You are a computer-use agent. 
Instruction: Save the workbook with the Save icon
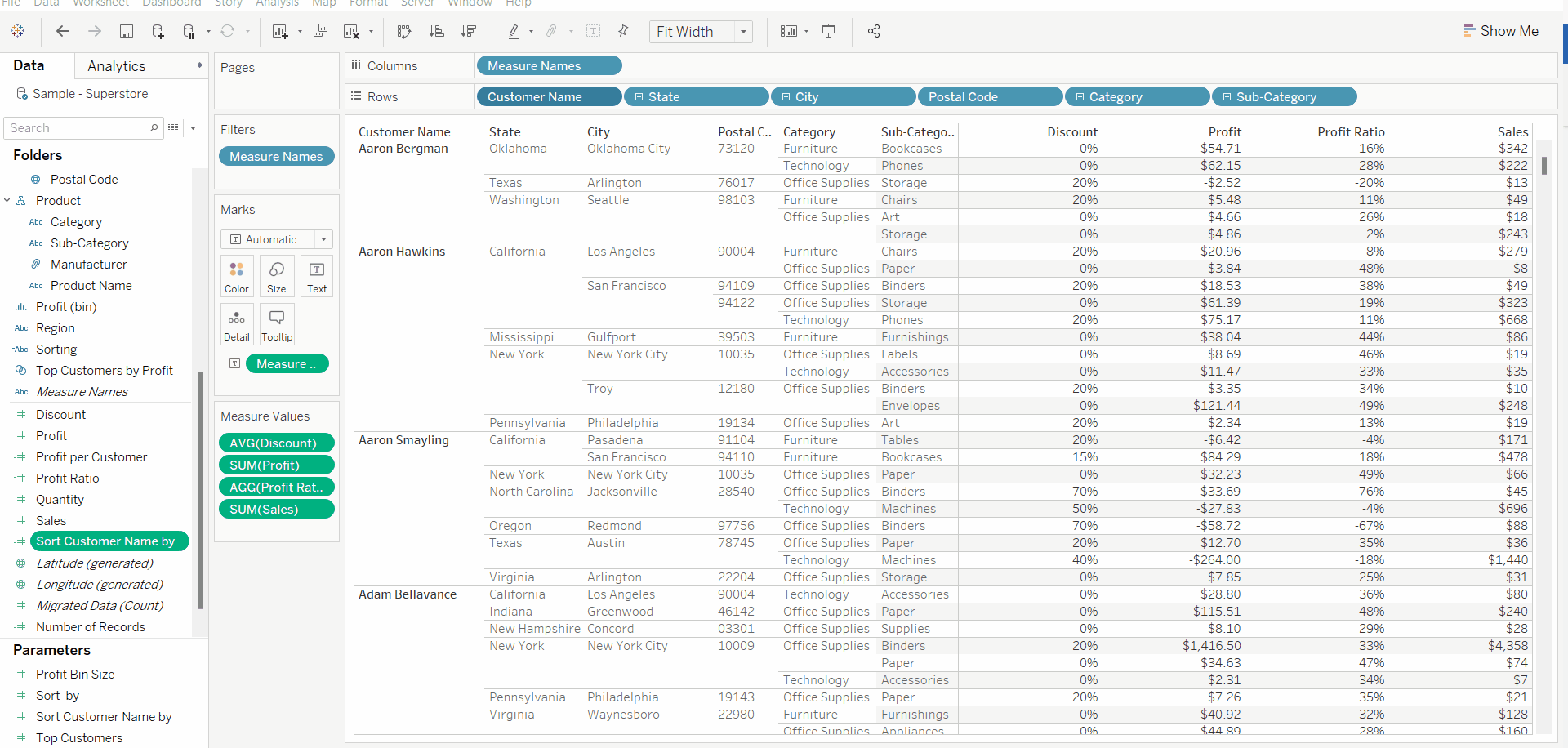click(127, 31)
